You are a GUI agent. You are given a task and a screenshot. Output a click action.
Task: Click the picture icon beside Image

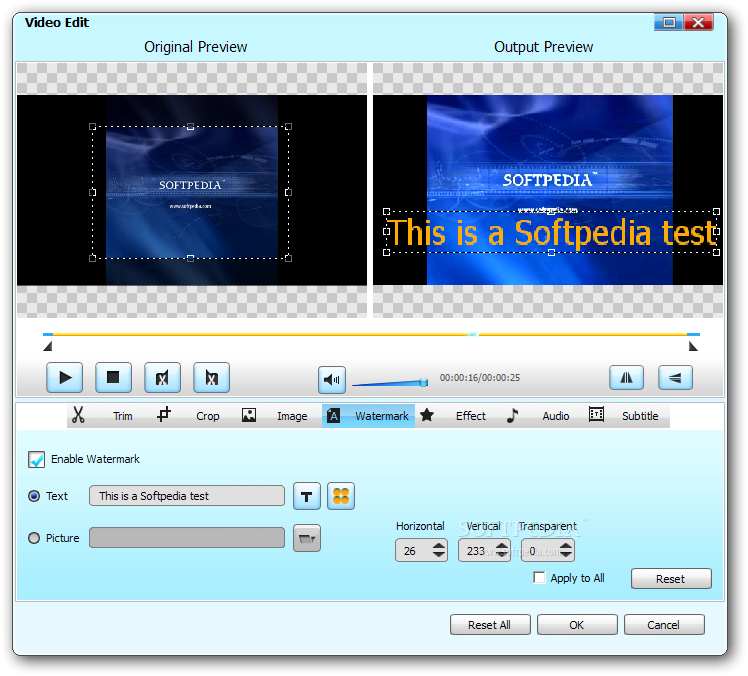pos(249,415)
